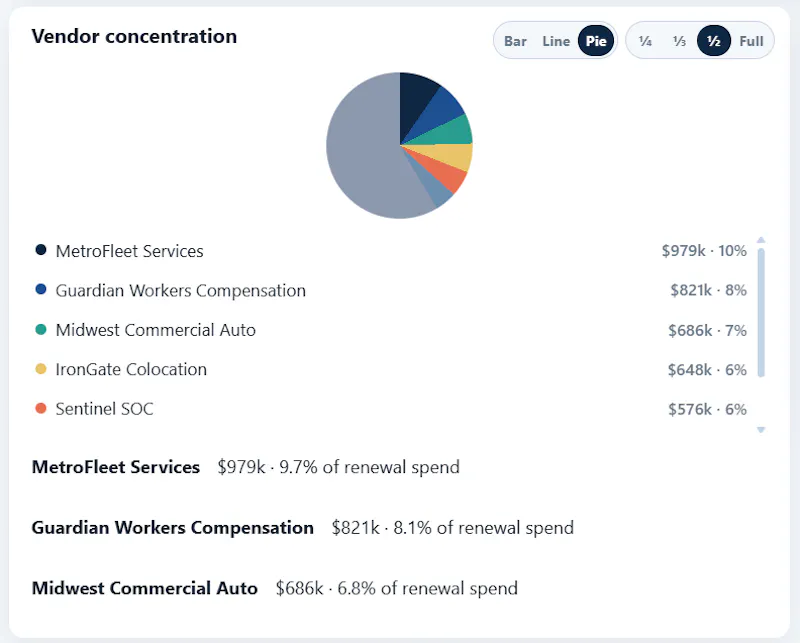
Task: Click the legend scroll-down arrow
Action: click(761, 430)
